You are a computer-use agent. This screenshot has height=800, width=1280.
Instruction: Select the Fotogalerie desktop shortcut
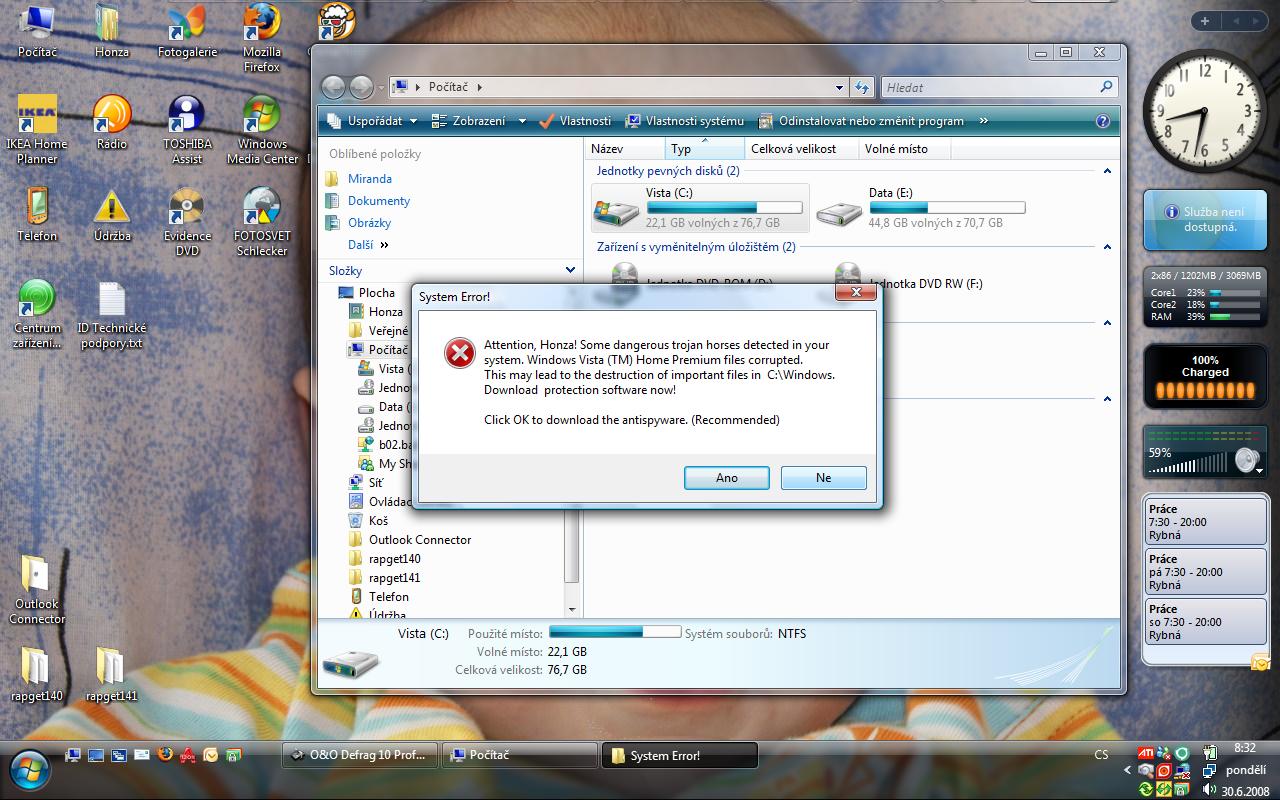click(x=187, y=32)
